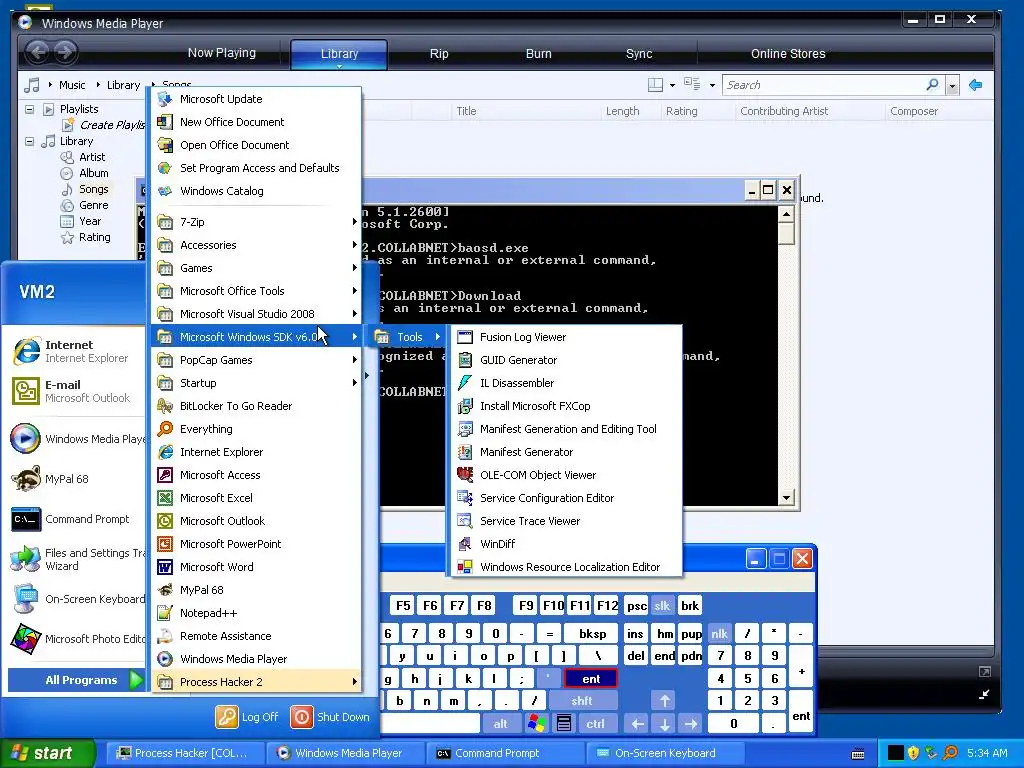Click the Windows start button
Image resolution: width=1024 pixels, height=768 pixels.
coord(47,753)
